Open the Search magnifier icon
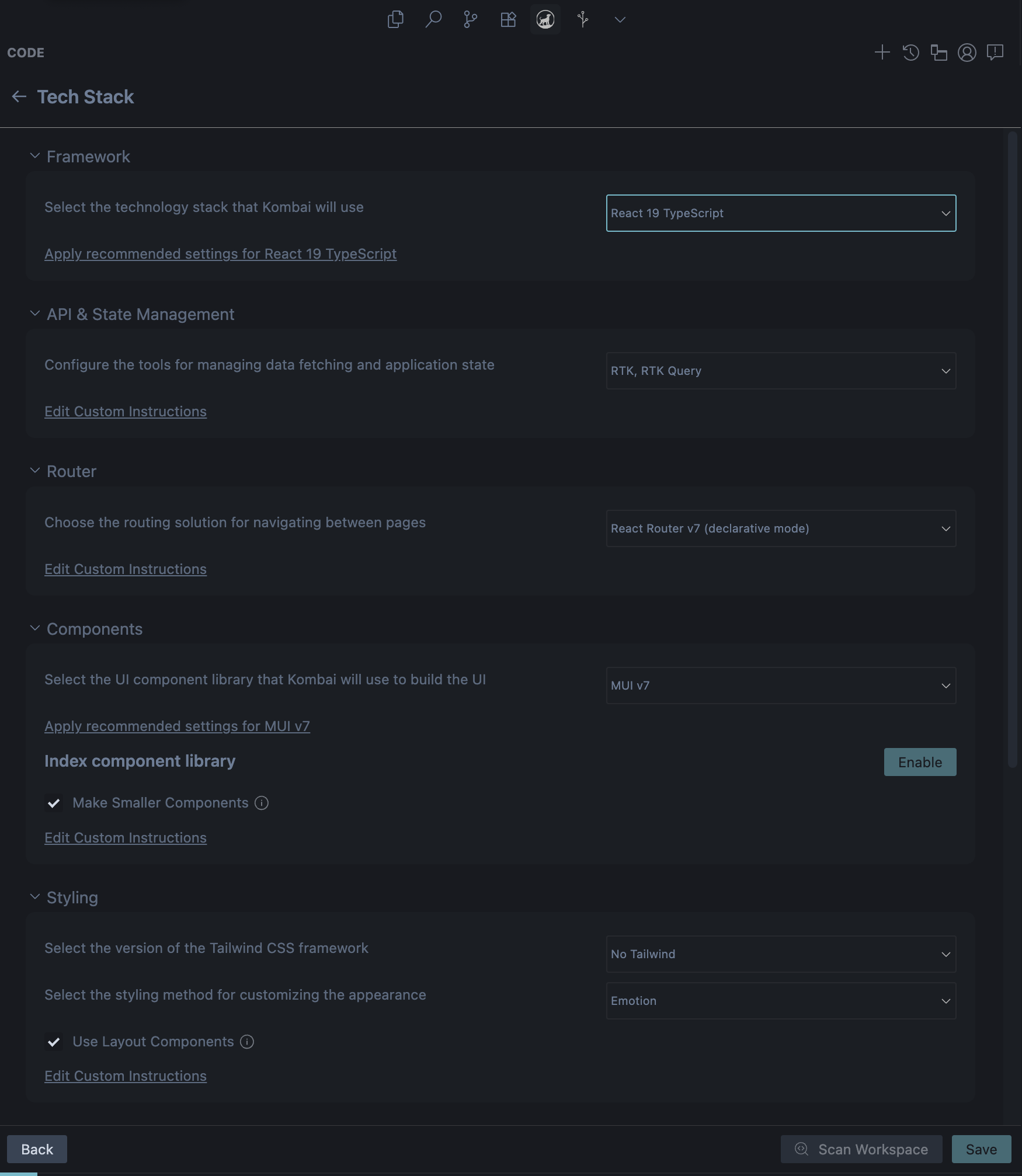This screenshot has width=1022, height=1176. coord(433,19)
